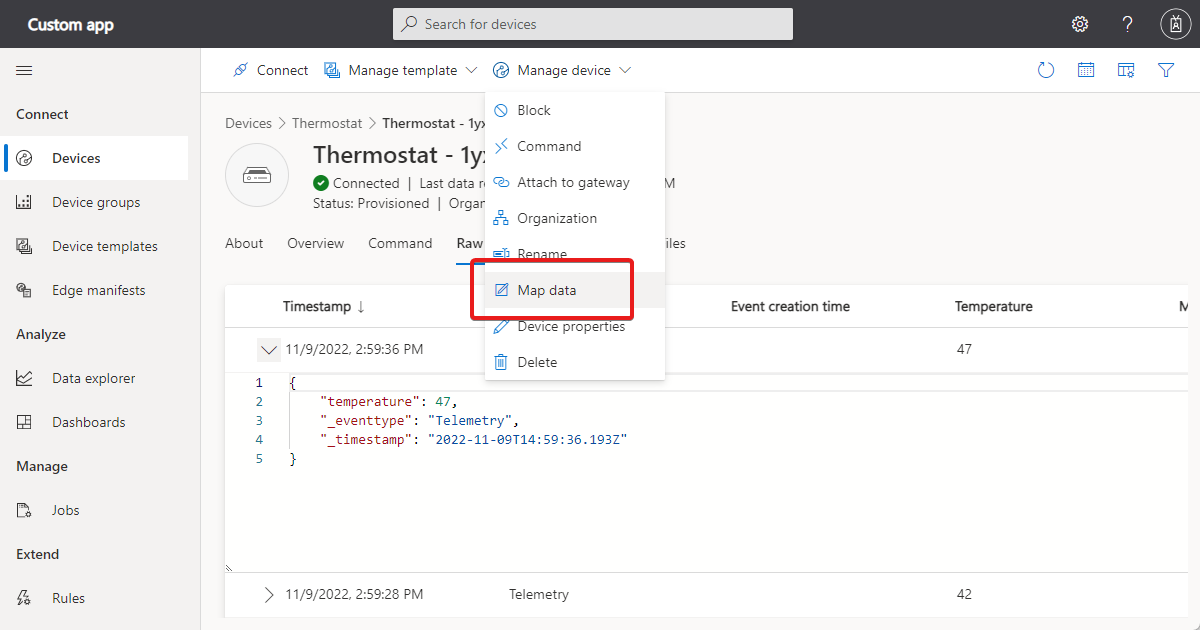Switch to the Overview tab
This screenshot has width=1200, height=630.
pyautogui.click(x=315, y=243)
